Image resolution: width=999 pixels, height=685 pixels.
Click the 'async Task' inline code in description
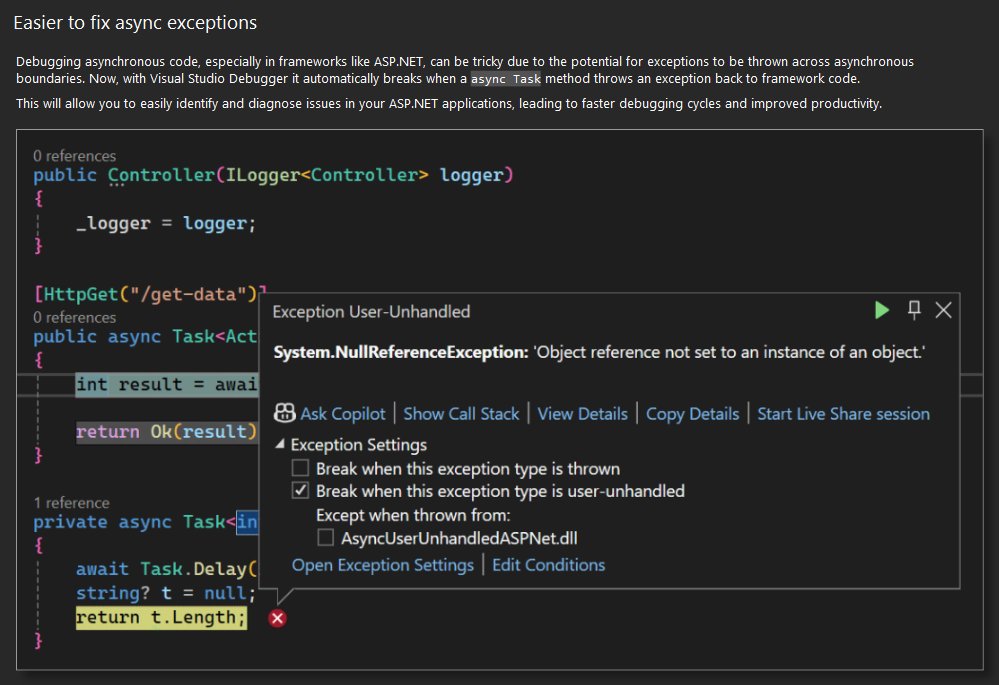506,78
